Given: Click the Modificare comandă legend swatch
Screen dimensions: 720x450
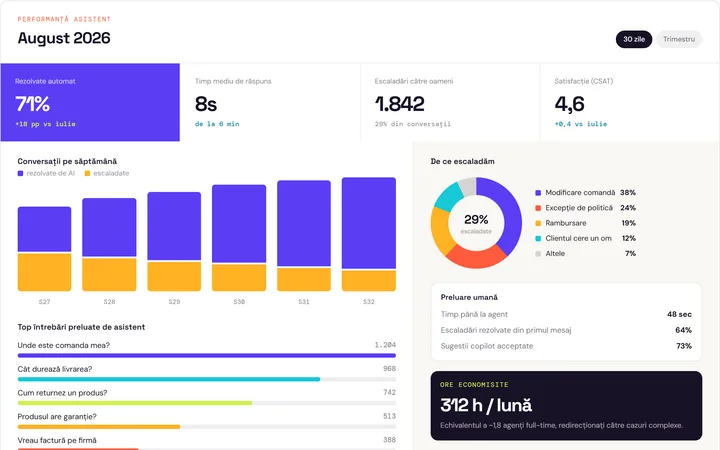Looking at the screenshot, I should pyautogui.click(x=538, y=193).
